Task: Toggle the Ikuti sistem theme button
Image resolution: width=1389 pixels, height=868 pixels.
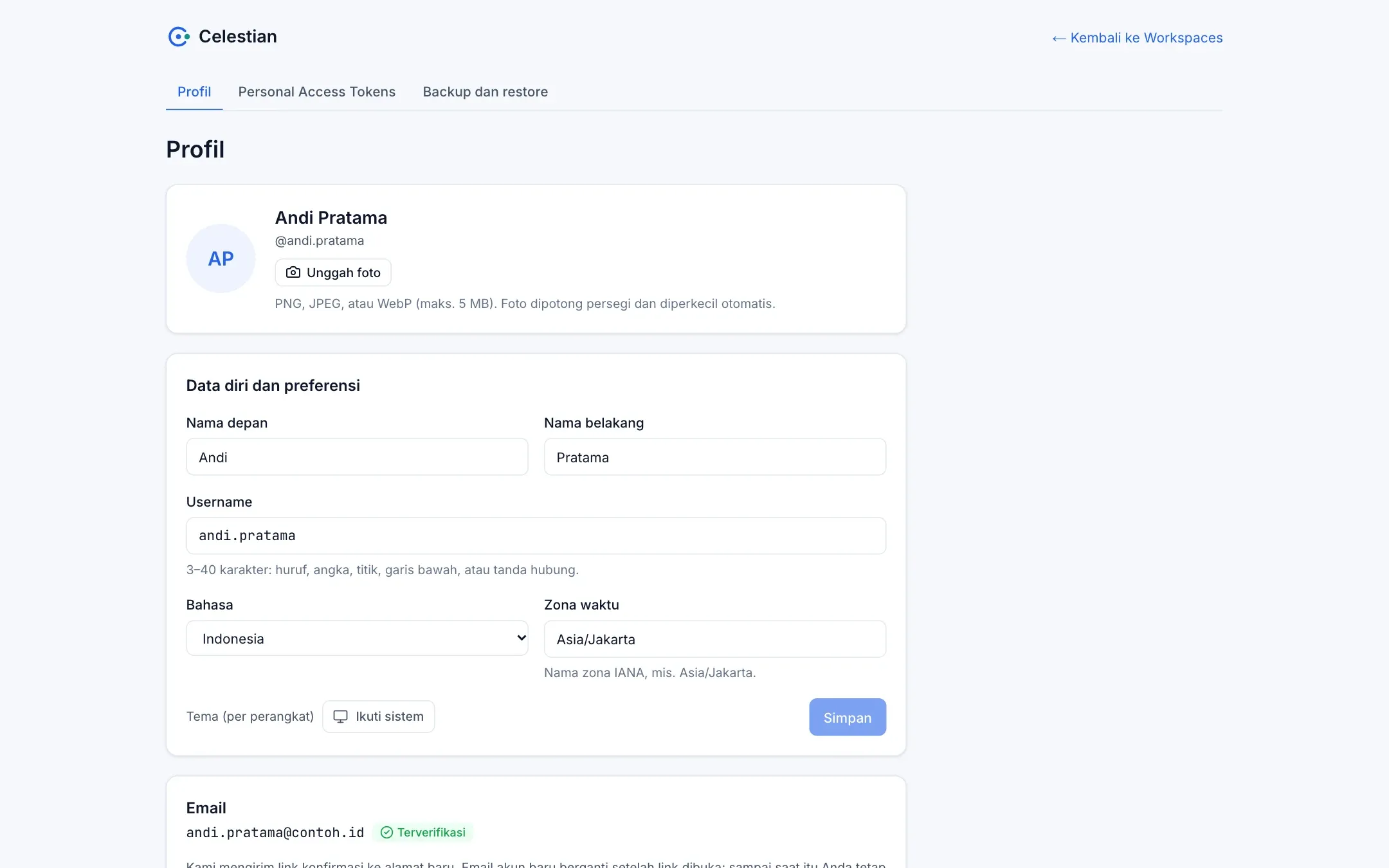Action: (x=378, y=716)
